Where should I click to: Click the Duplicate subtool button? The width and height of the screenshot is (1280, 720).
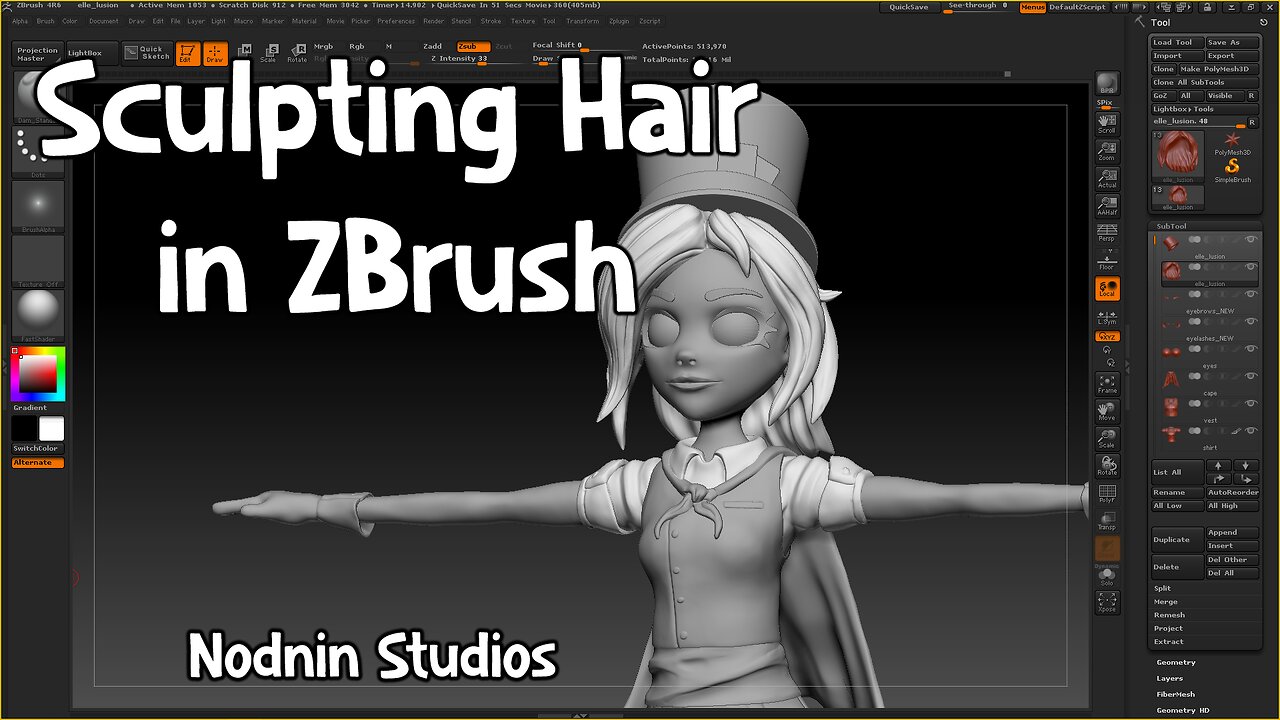pyautogui.click(x=1177, y=539)
